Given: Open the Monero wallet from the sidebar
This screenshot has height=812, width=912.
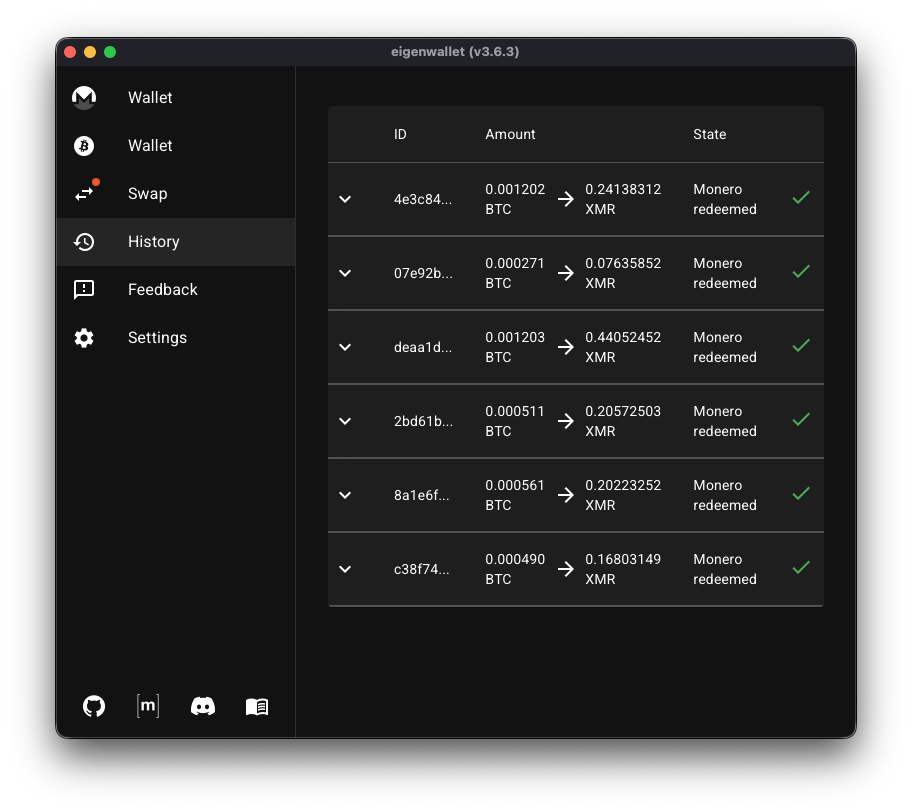Looking at the screenshot, I should point(83,97).
